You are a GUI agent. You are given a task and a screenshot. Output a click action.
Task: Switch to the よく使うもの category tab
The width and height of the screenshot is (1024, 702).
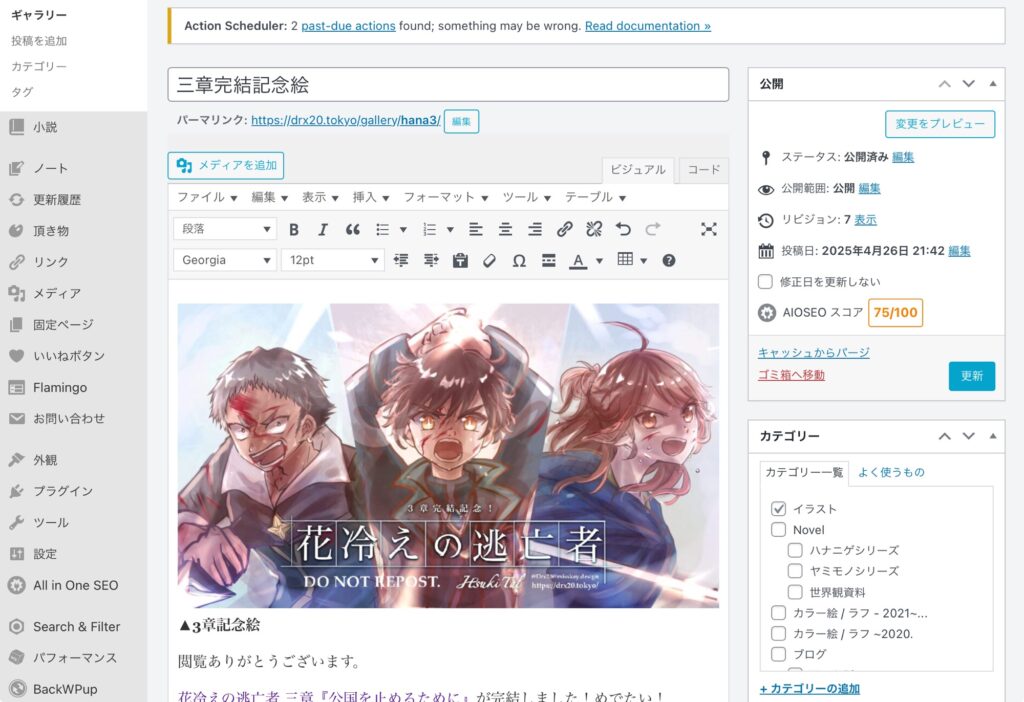(891, 472)
